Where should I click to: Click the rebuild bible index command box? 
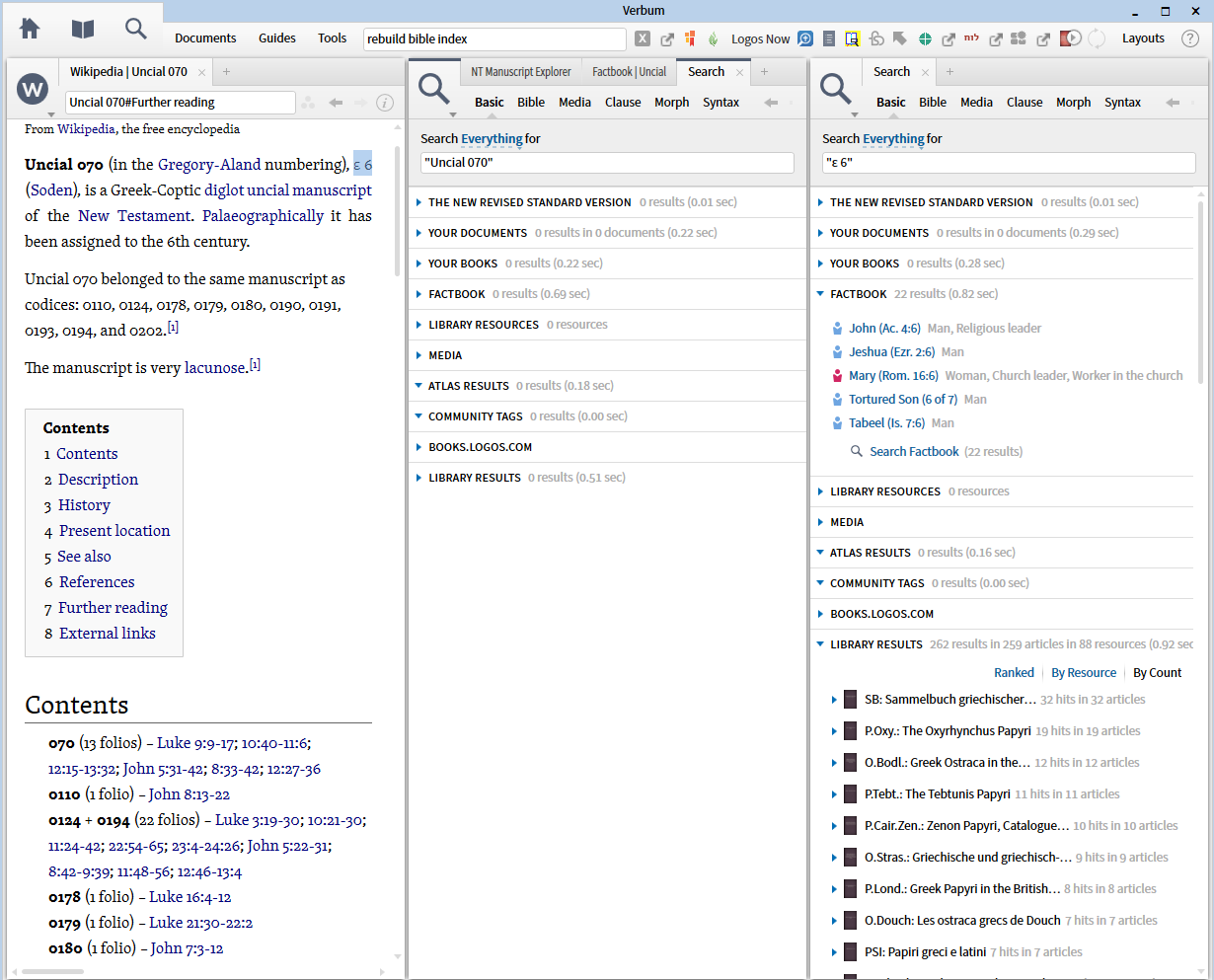tap(493, 38)
